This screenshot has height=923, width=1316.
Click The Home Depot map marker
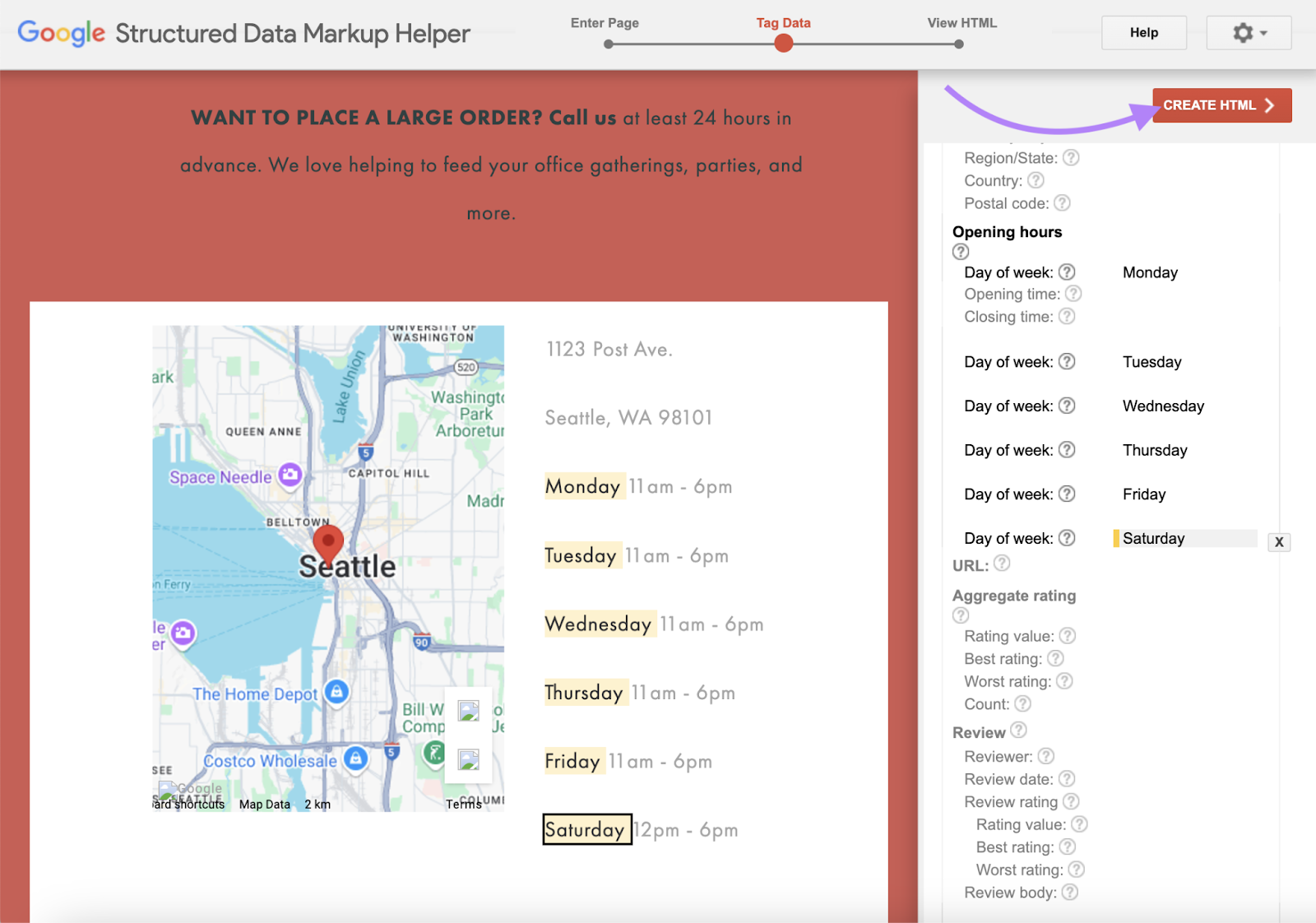[x=336, y=692]
